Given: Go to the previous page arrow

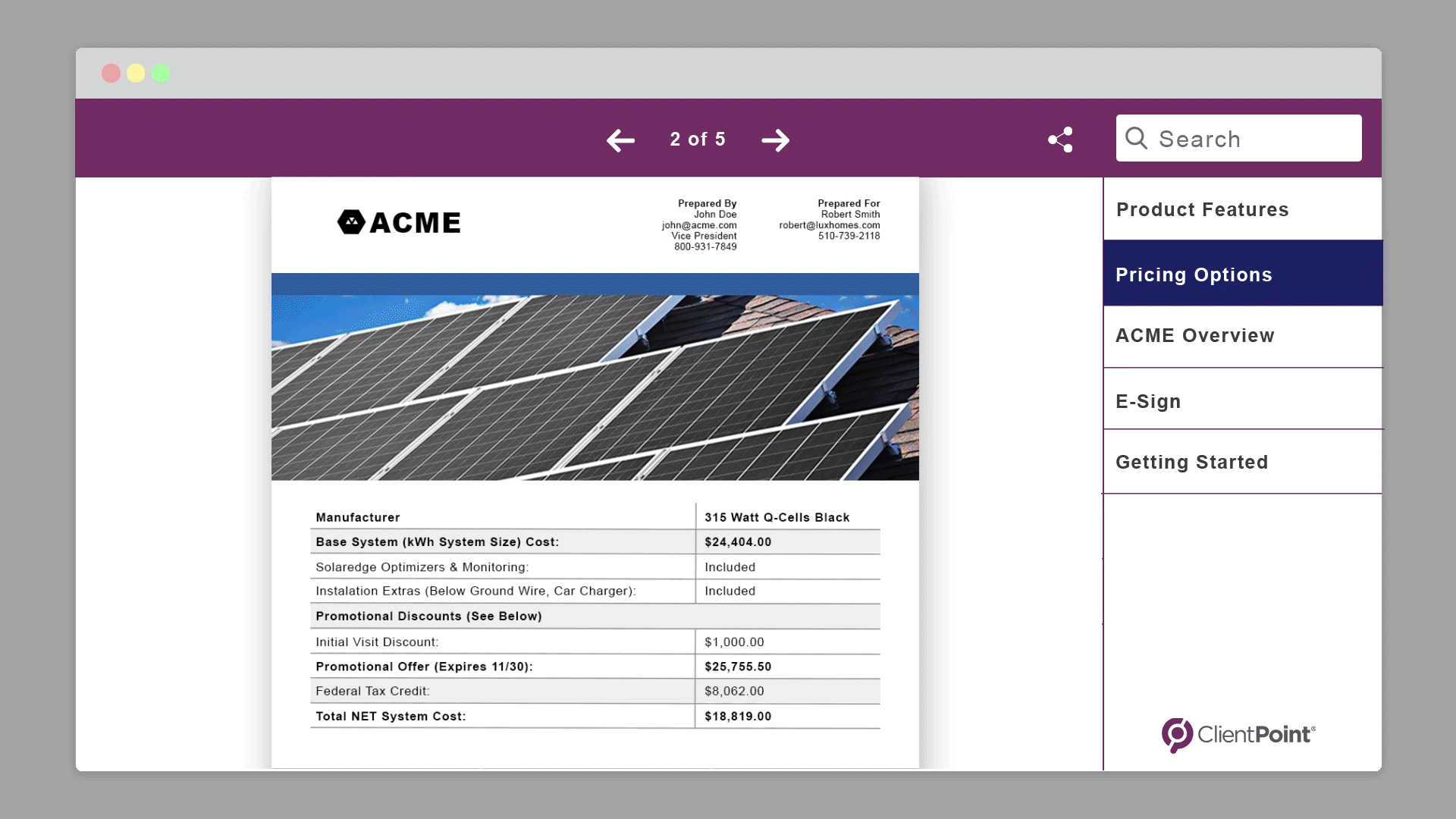Looking at the screenshot, I should click(620, 140).
